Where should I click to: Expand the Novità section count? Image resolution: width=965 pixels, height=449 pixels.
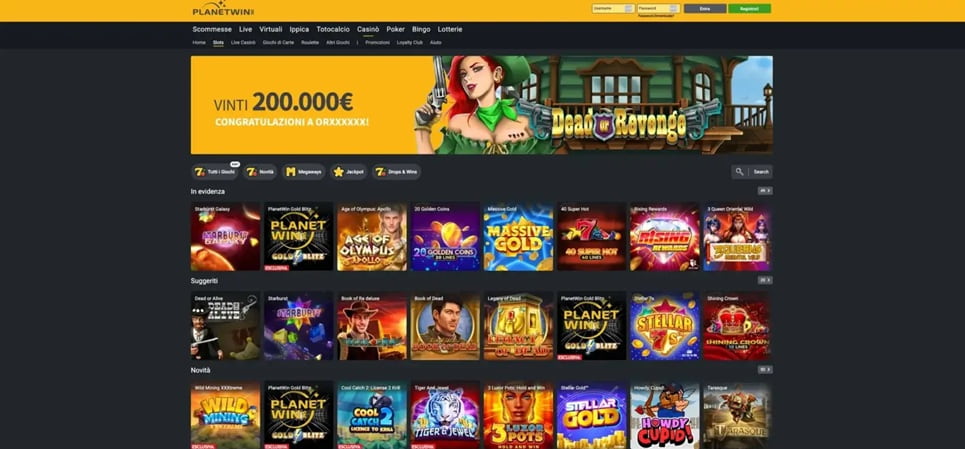coord(765,370)
